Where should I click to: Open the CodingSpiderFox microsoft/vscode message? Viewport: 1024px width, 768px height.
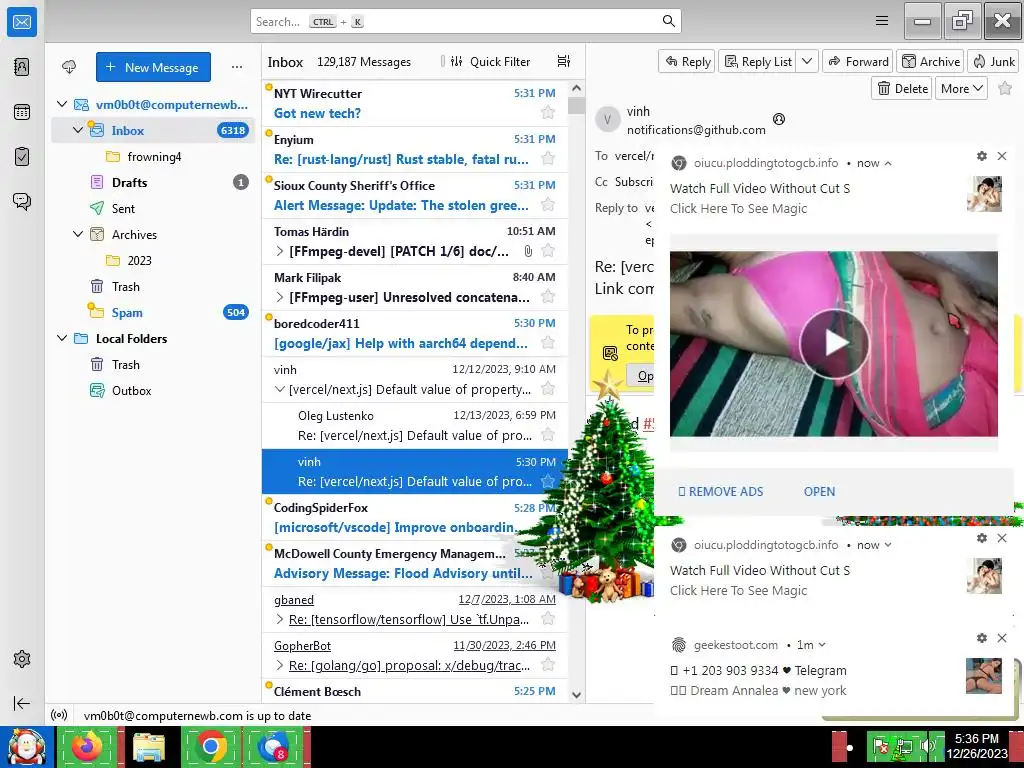point(415,517)
